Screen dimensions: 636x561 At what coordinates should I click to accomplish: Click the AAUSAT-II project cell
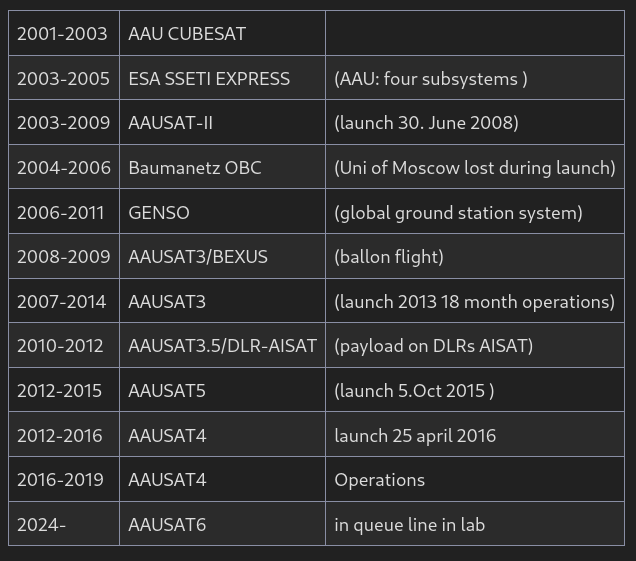pos(171,123)
